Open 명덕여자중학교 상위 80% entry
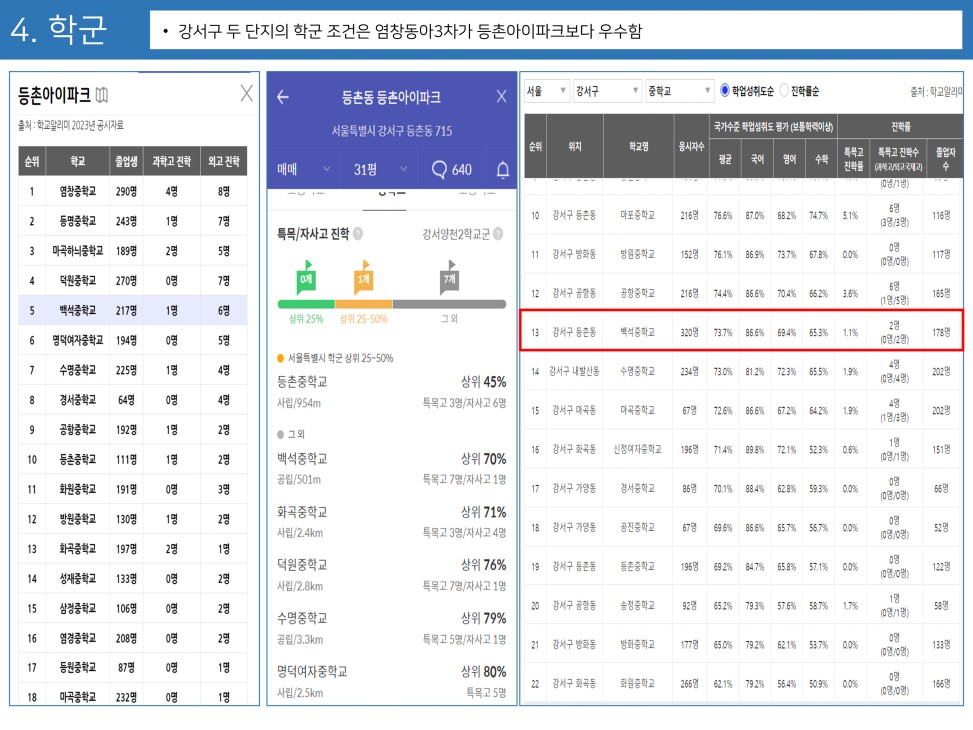 coord(392,682)
